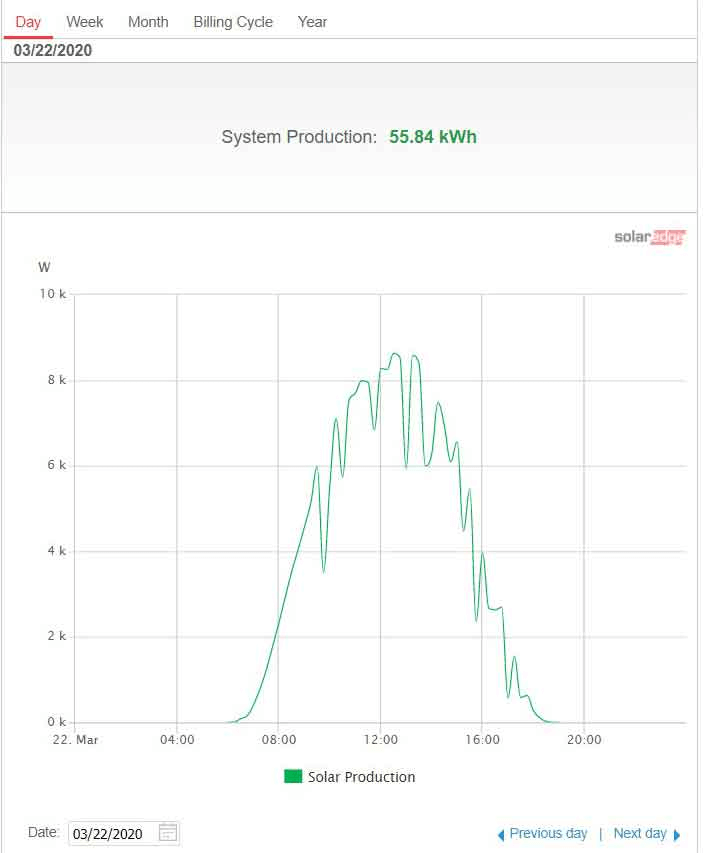The width and height of the screenshot is (704, 853).
Task: Go to Previous day link
Action: pyautogui.click(x=548, y=833)
